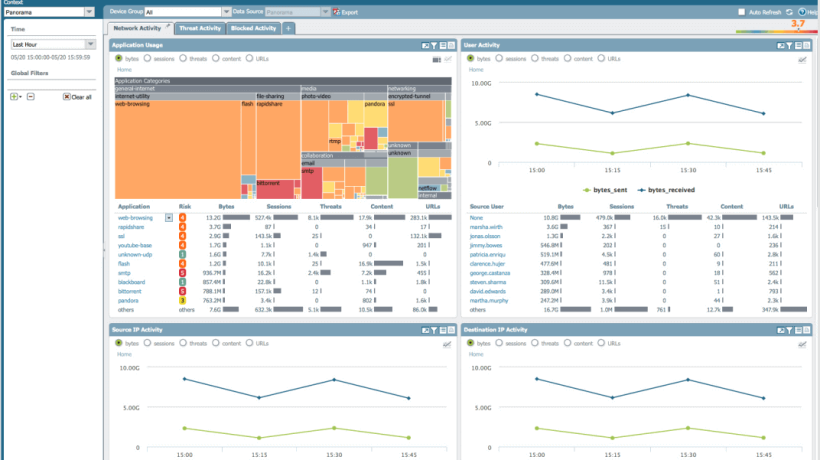Click filter funnel icon in User Activity header
This screenshot has width=820, height=460.
point(787,46)
